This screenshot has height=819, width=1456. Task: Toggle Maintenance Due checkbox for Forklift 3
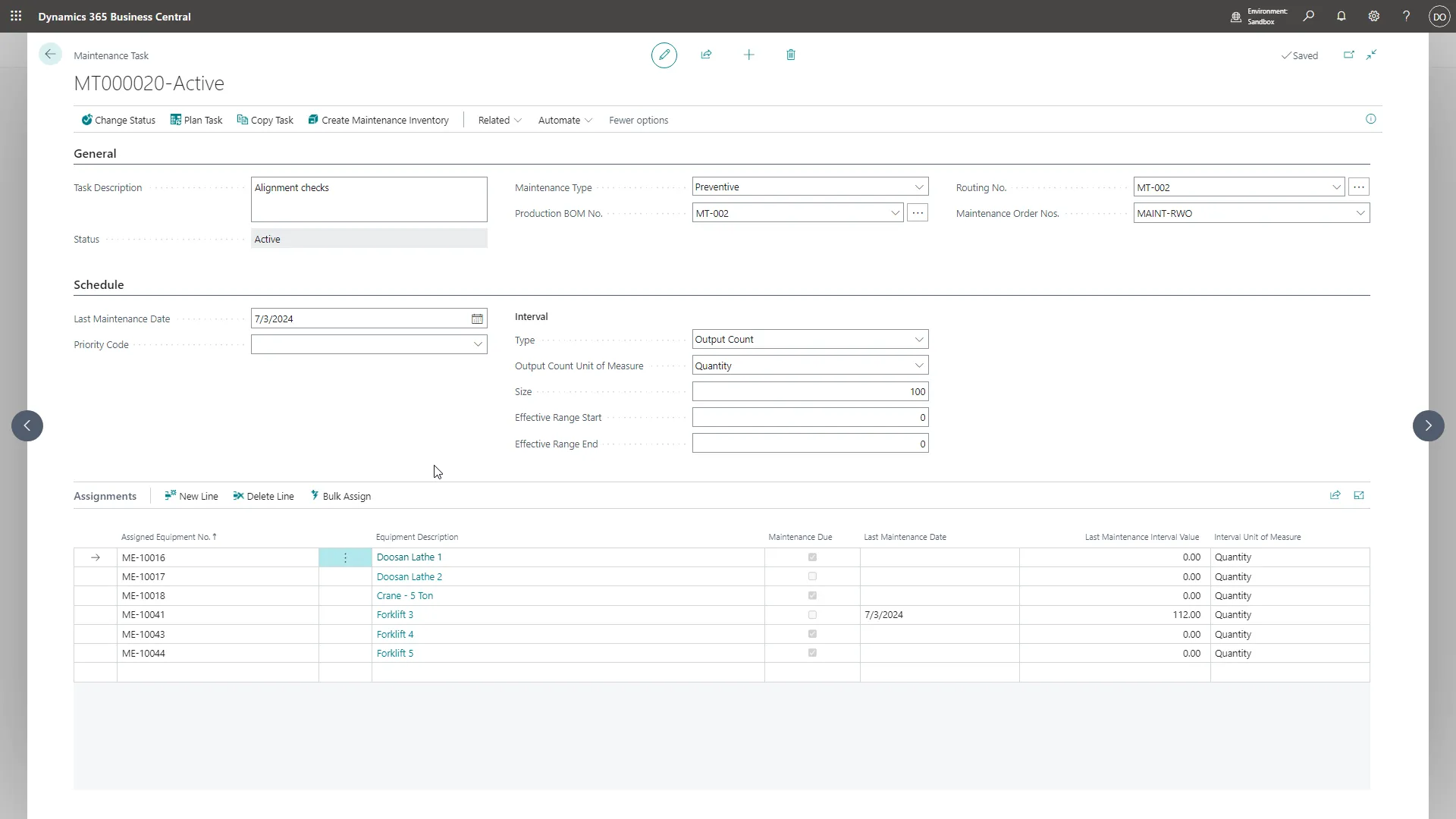coord(812,615)
